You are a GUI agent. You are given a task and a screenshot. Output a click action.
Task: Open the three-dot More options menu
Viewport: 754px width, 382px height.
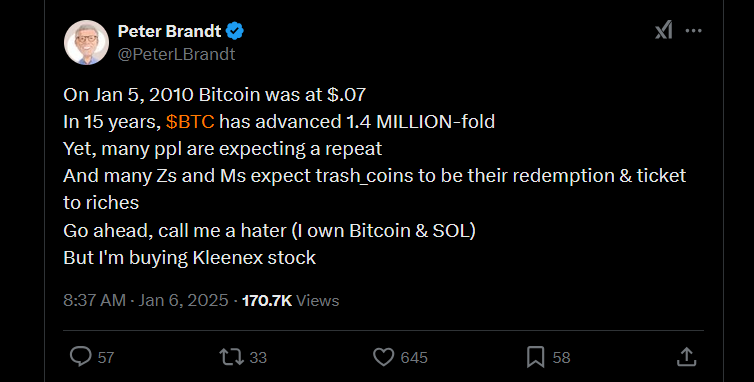coord(693,31)
